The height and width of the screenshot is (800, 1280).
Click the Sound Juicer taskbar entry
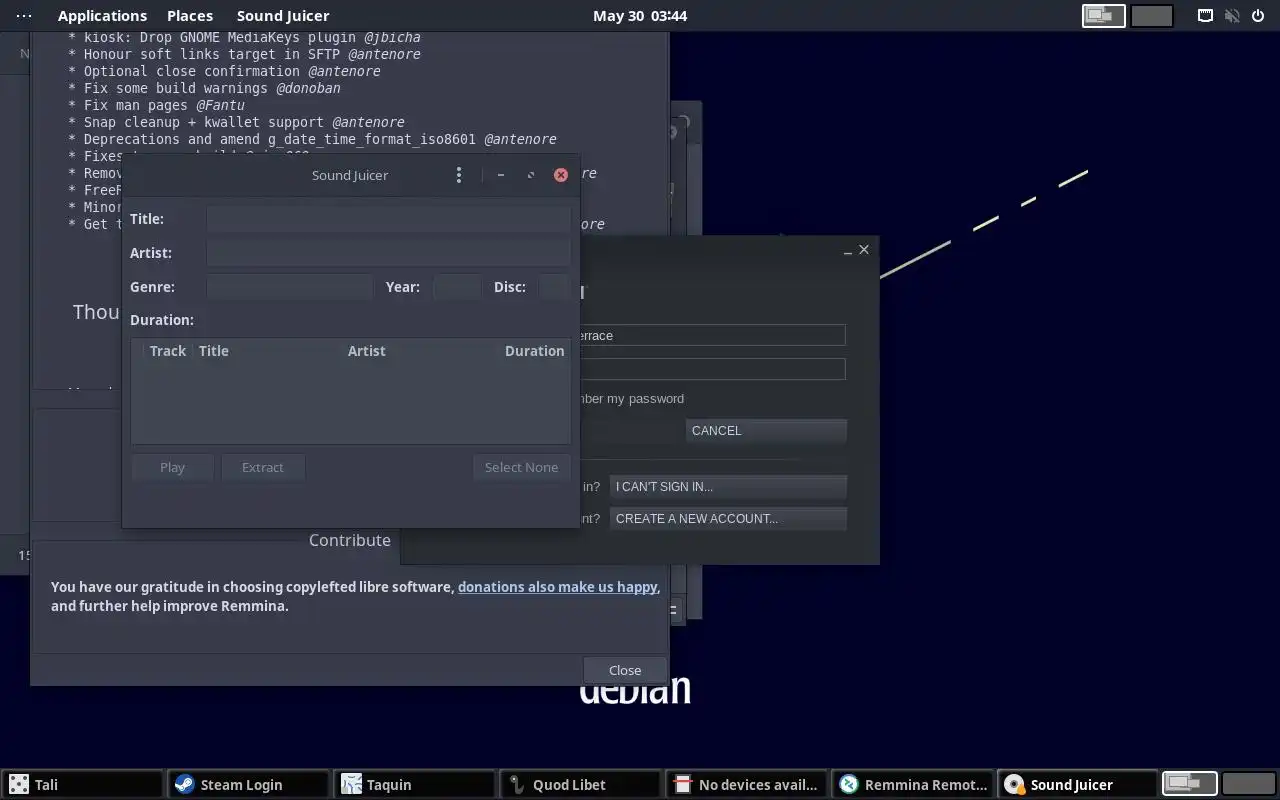click(1078, 785)
